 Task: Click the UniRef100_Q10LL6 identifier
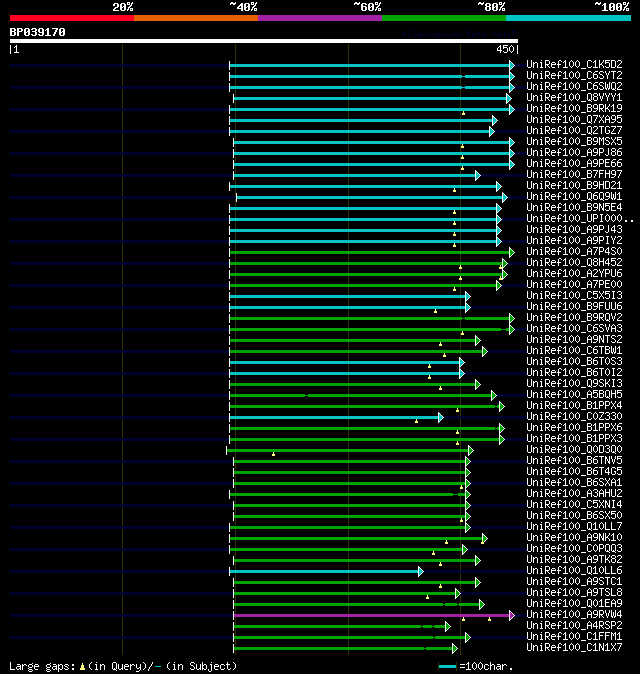pyautogui.click(x=574, y=571)
